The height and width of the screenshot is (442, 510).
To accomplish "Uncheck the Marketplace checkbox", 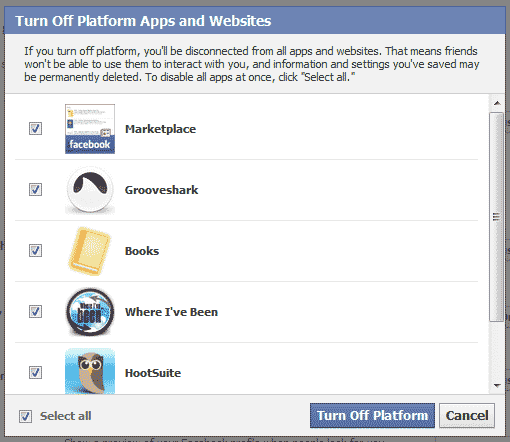I will point(35,128).
